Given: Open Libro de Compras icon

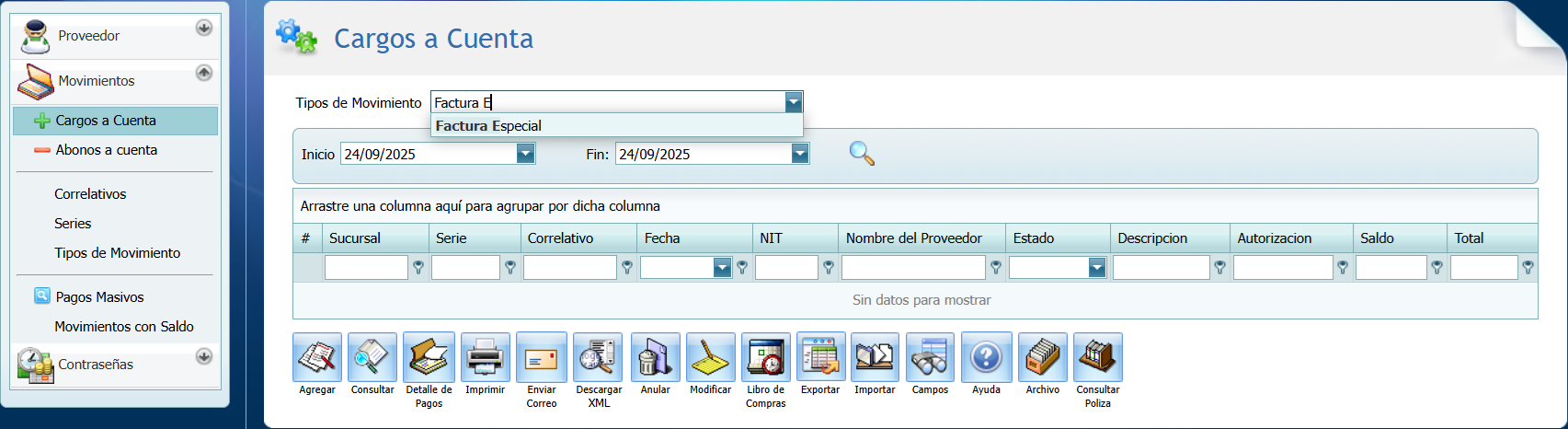Looking at the screenshot, I should point(765,357).
